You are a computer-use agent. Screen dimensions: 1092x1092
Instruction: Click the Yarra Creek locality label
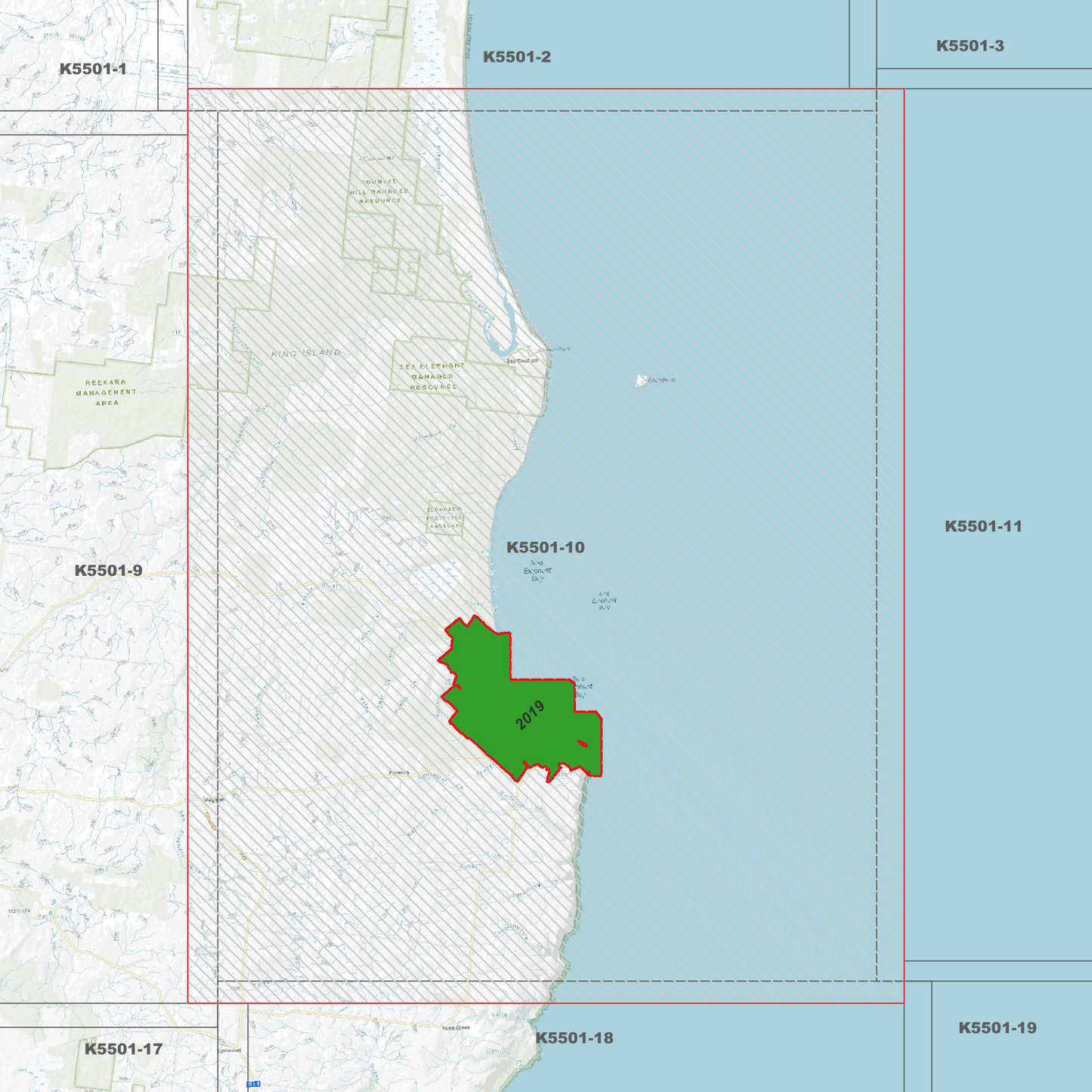pos(456,1028)
